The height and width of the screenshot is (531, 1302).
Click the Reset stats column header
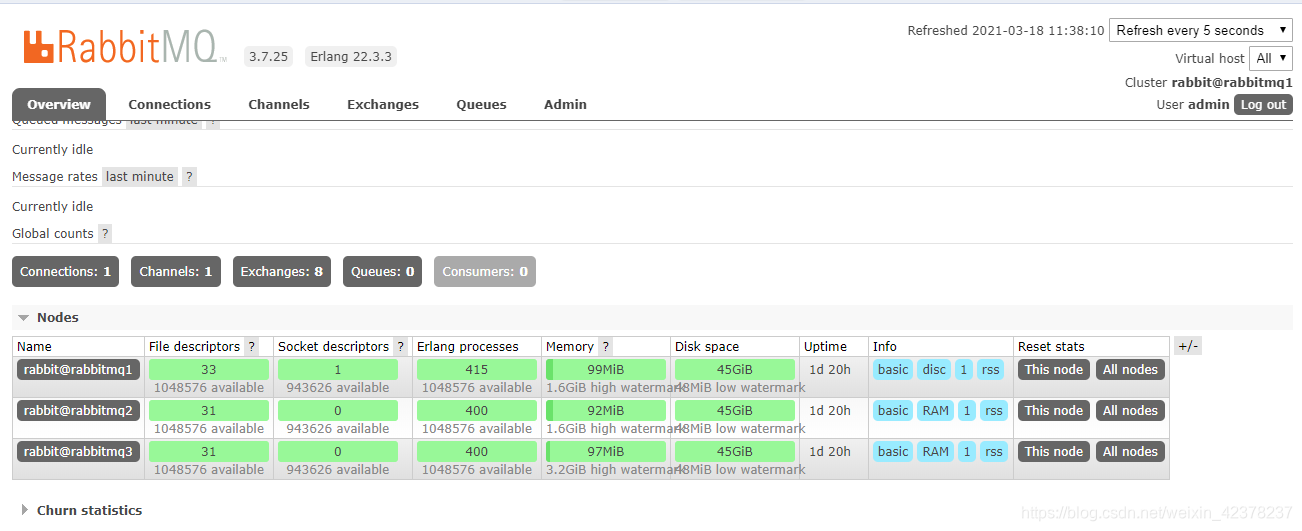pos(1051,346)
